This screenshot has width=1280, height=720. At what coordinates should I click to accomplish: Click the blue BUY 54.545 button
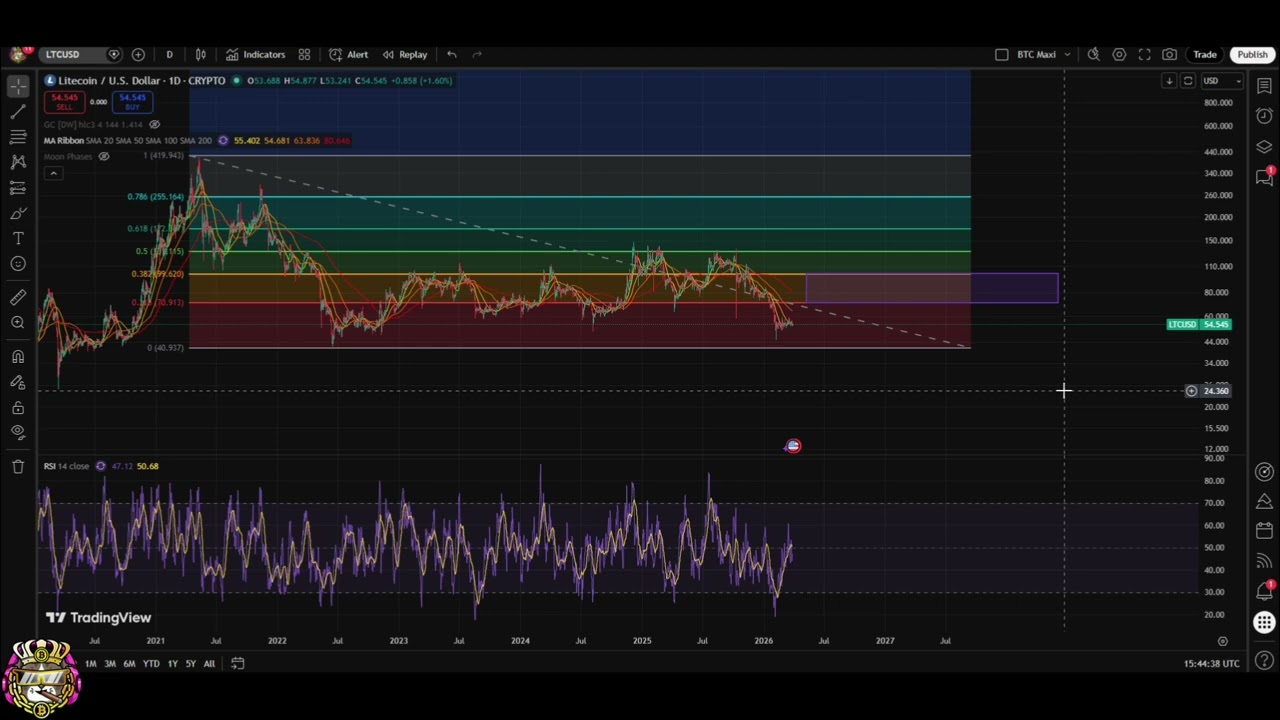(132, 101)
